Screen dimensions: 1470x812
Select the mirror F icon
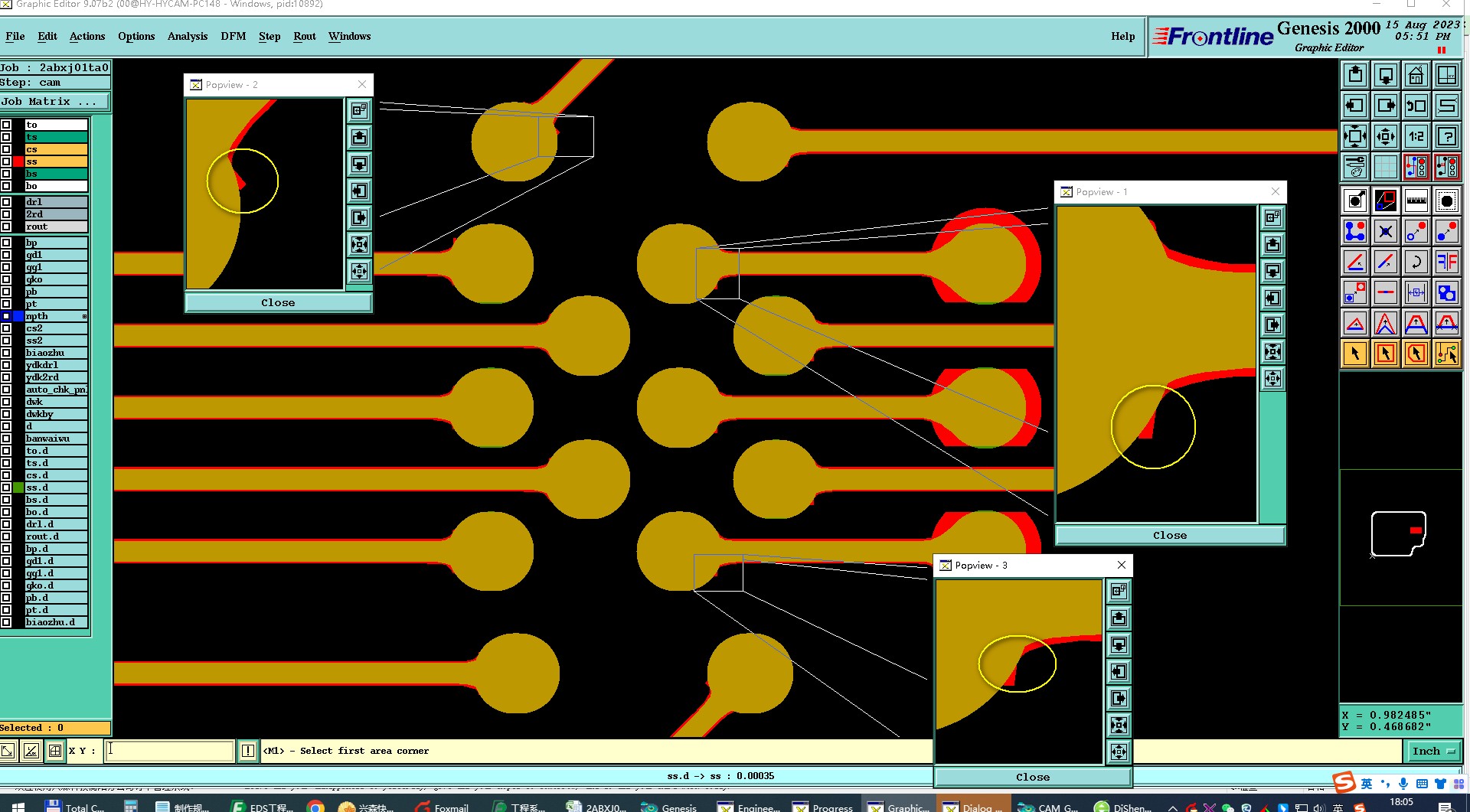click(1447, 262)
